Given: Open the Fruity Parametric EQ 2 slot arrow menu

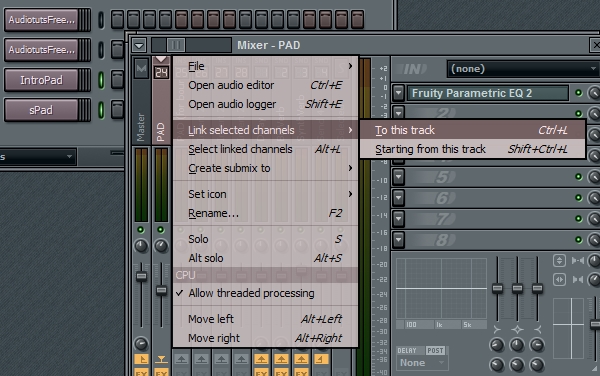Looking at the screenshot, I should coord(398,93).
